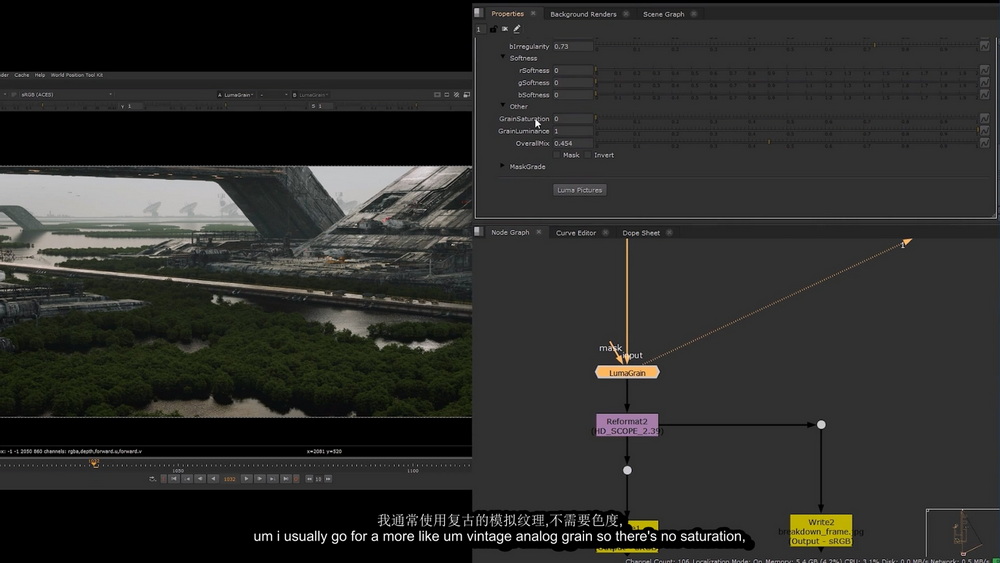
Task: Go to next keyframe button
Action: click(272, 479)
